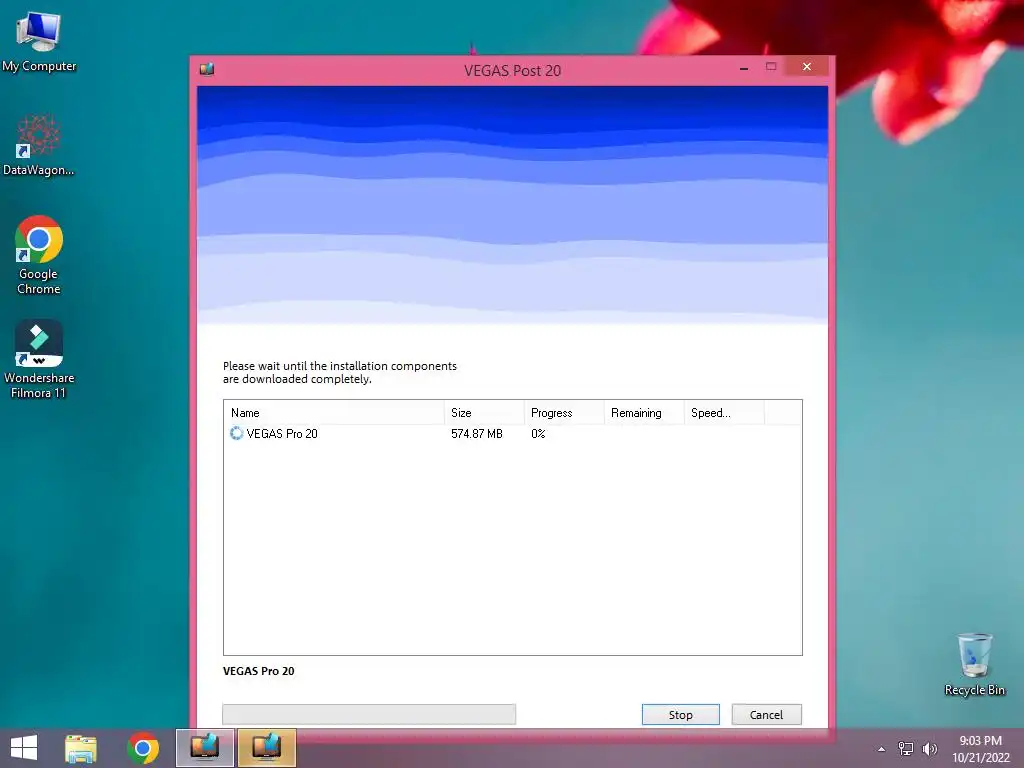Click the 0% progress value
The image size is (1024, 768).
[x=538, y=434]
